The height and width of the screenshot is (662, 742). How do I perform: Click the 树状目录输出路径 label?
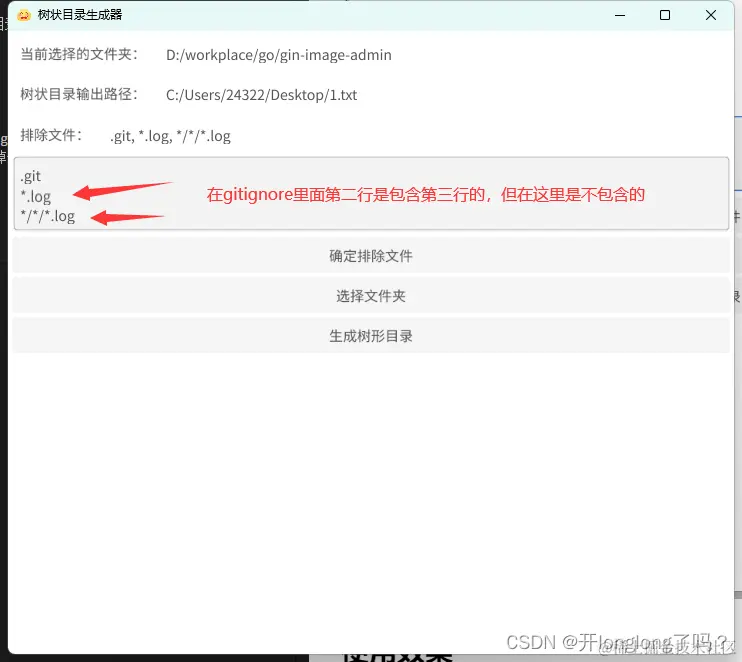79,94
